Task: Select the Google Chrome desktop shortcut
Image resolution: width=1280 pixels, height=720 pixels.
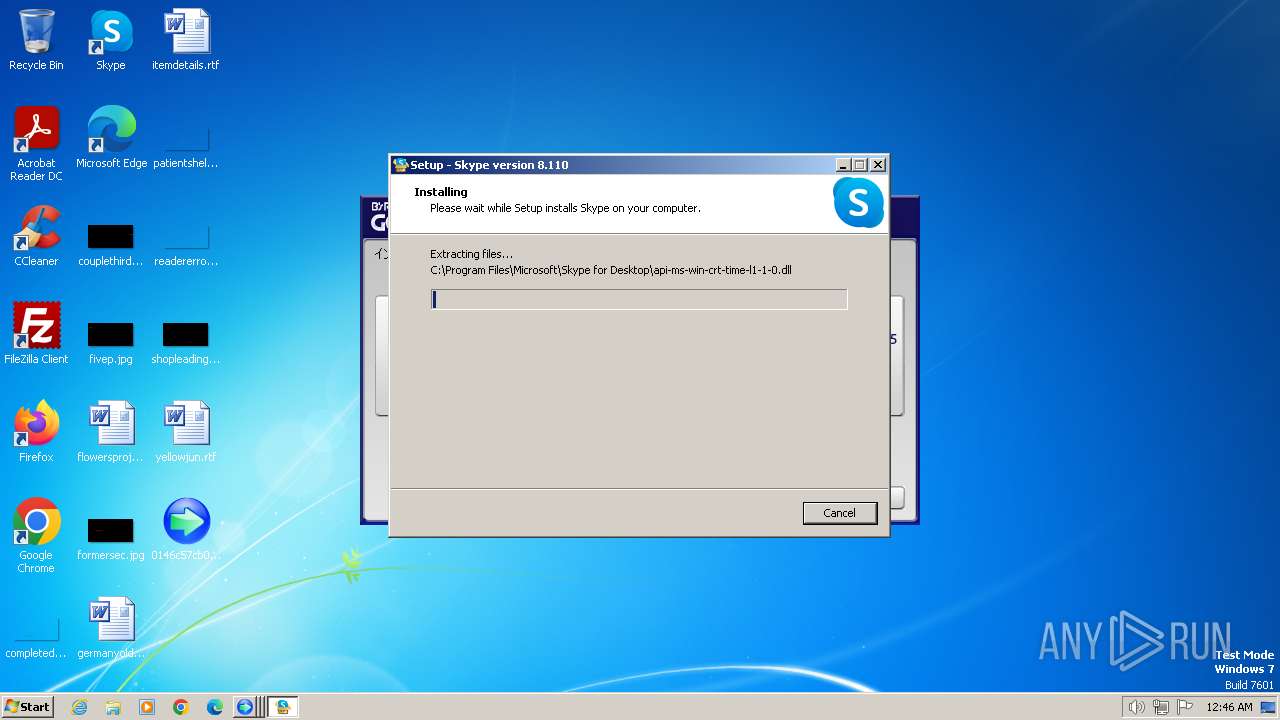Action: pyautogui.click(x=36, y=536)
